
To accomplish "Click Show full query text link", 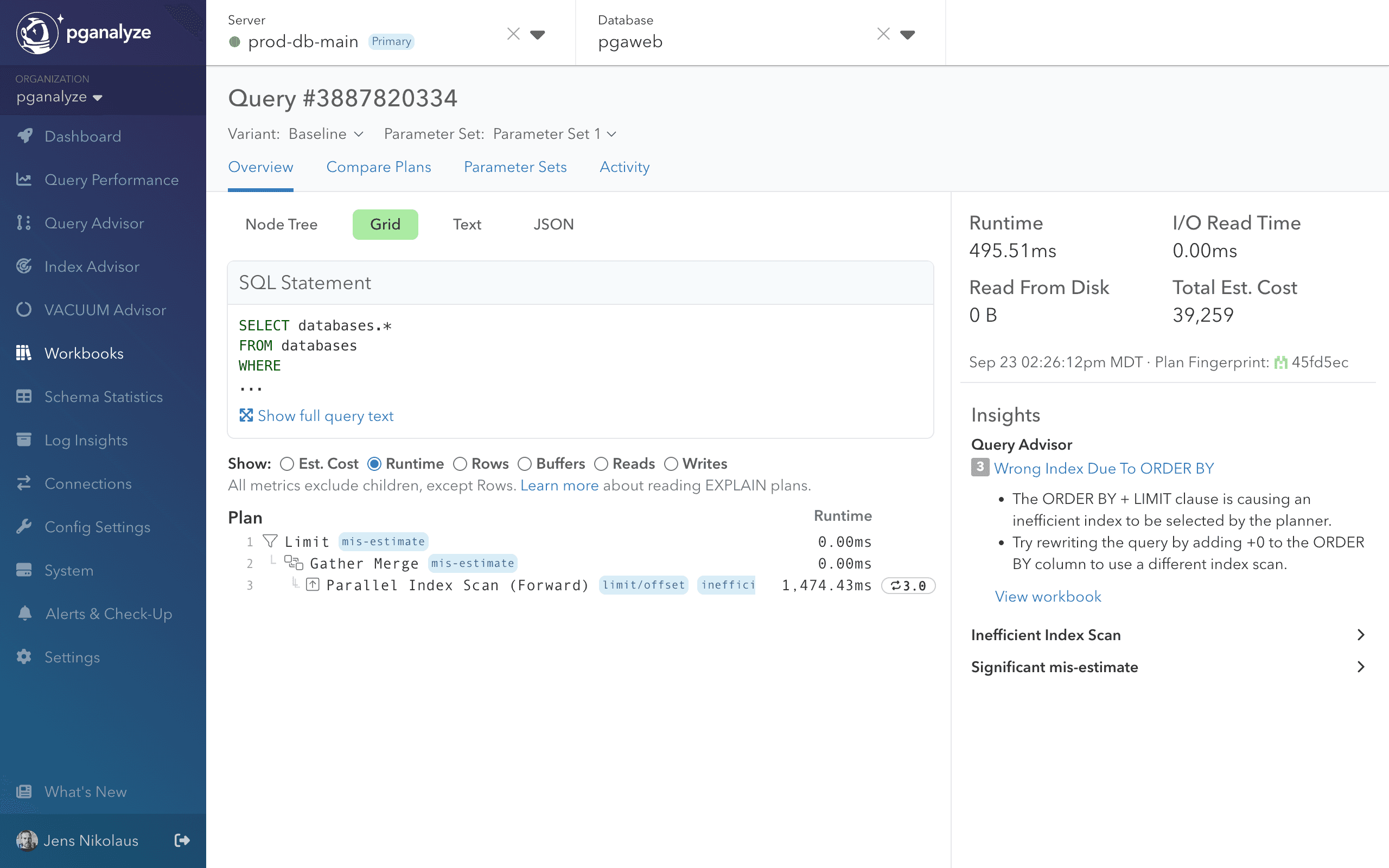I will click(325, 416).
